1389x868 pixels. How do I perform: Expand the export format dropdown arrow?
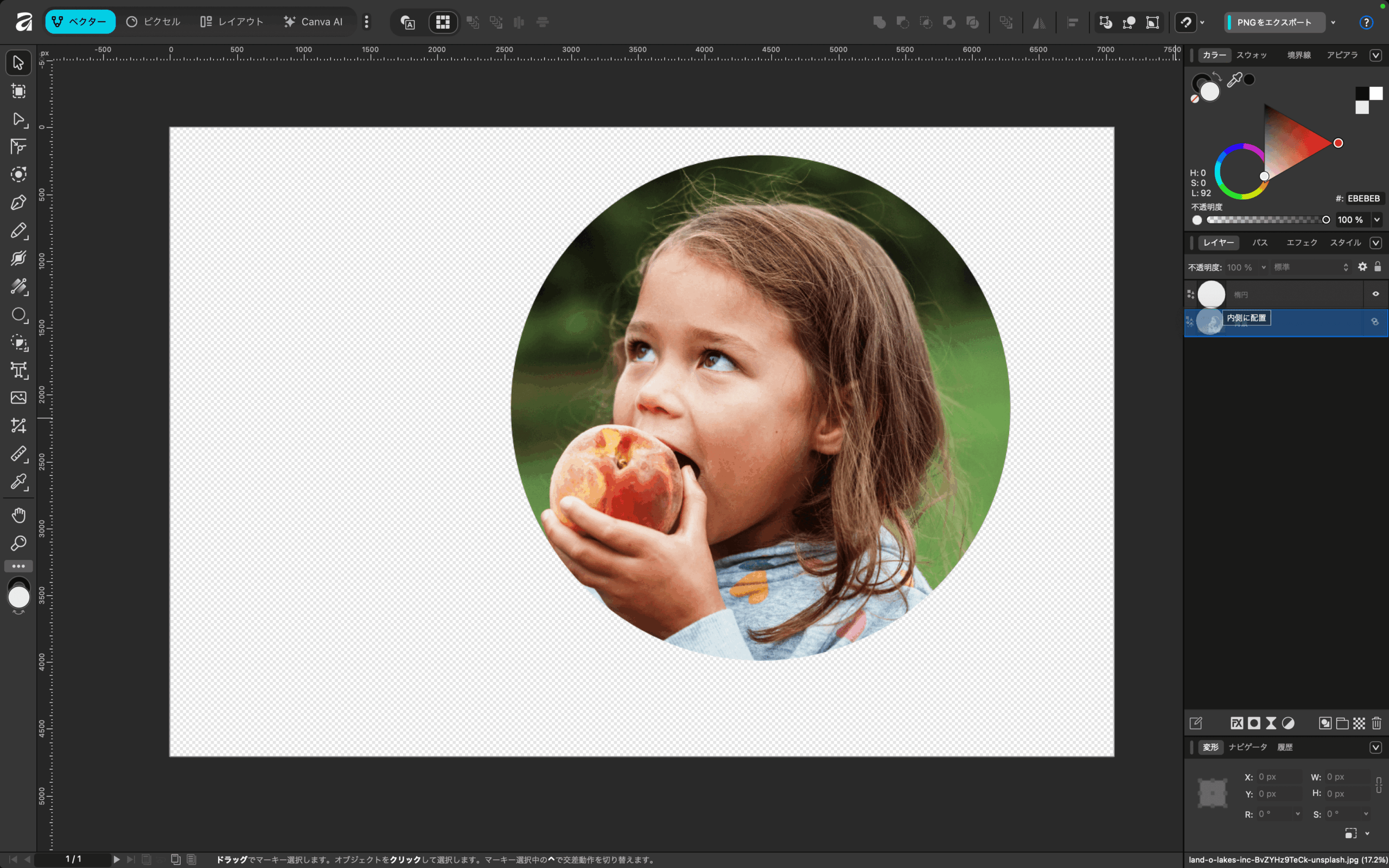(x=1333, y=22)
